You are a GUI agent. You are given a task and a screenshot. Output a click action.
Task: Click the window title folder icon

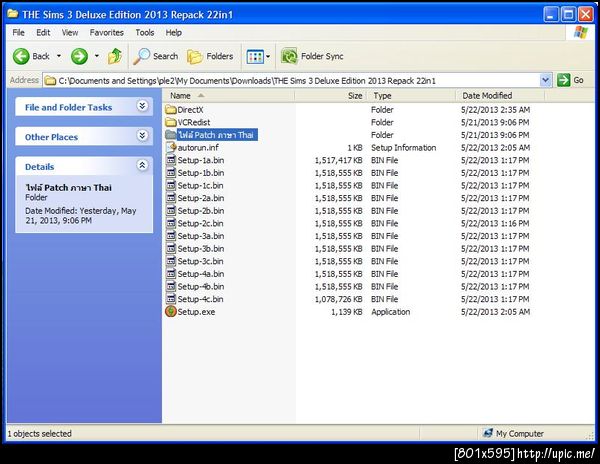pos(13,14)
